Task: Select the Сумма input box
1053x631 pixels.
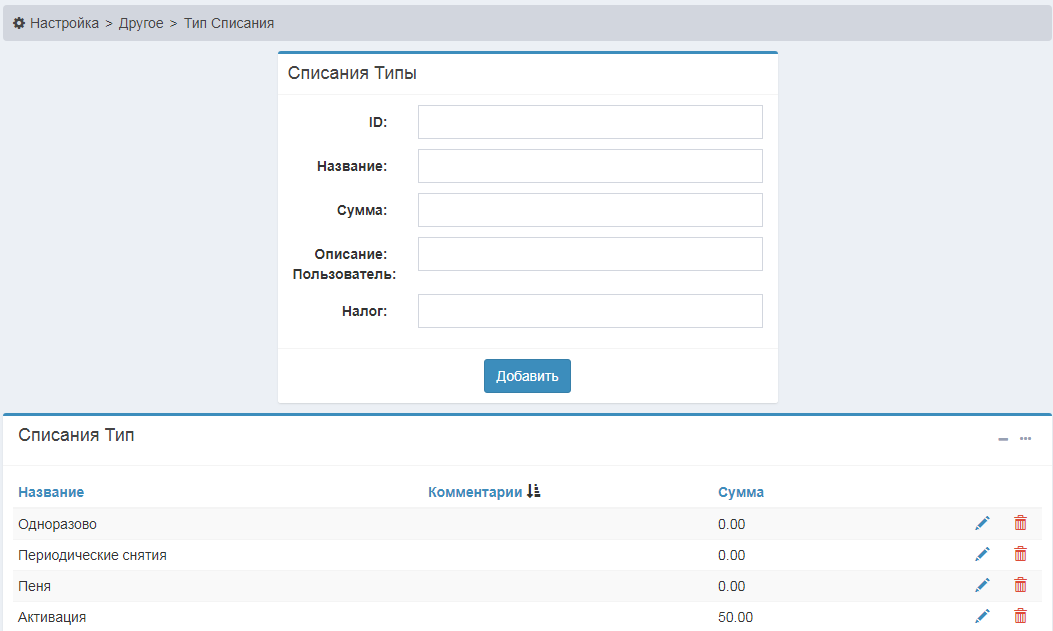Action: click(590, 210)
